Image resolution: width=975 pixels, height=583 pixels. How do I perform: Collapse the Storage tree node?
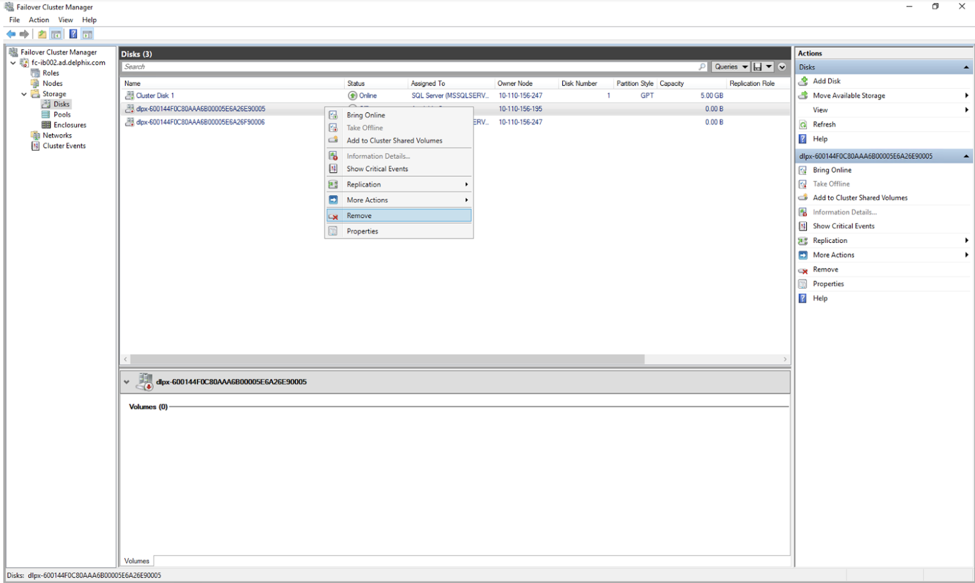point(24,94)
